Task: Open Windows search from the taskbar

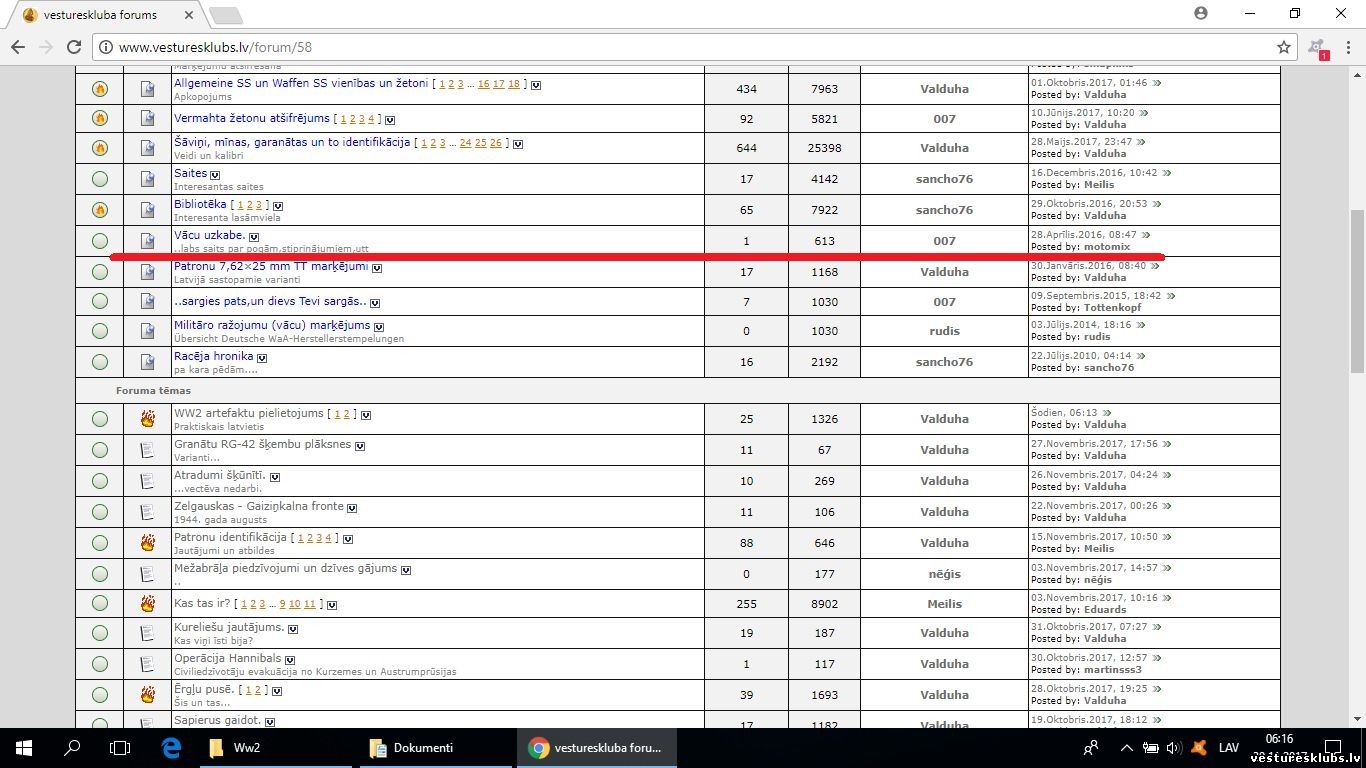Action: [x=72, y=747]
